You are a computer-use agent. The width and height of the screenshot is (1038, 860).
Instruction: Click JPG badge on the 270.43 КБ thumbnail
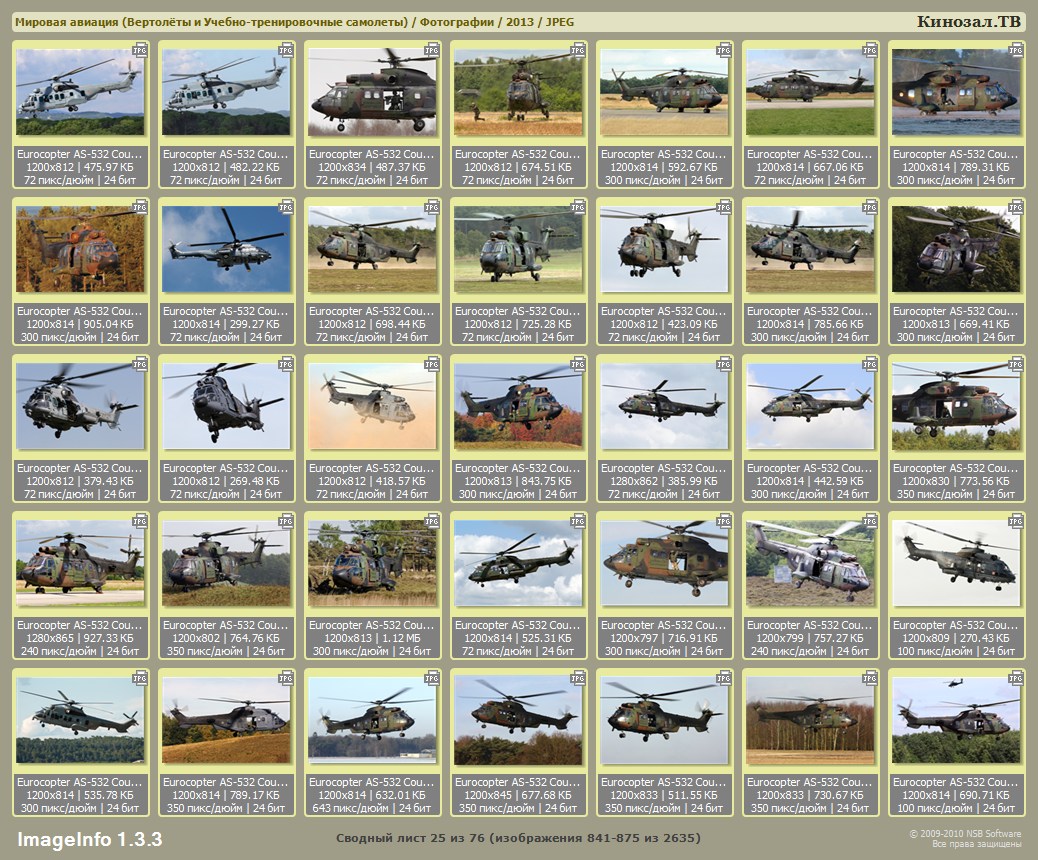(1016, 520)
